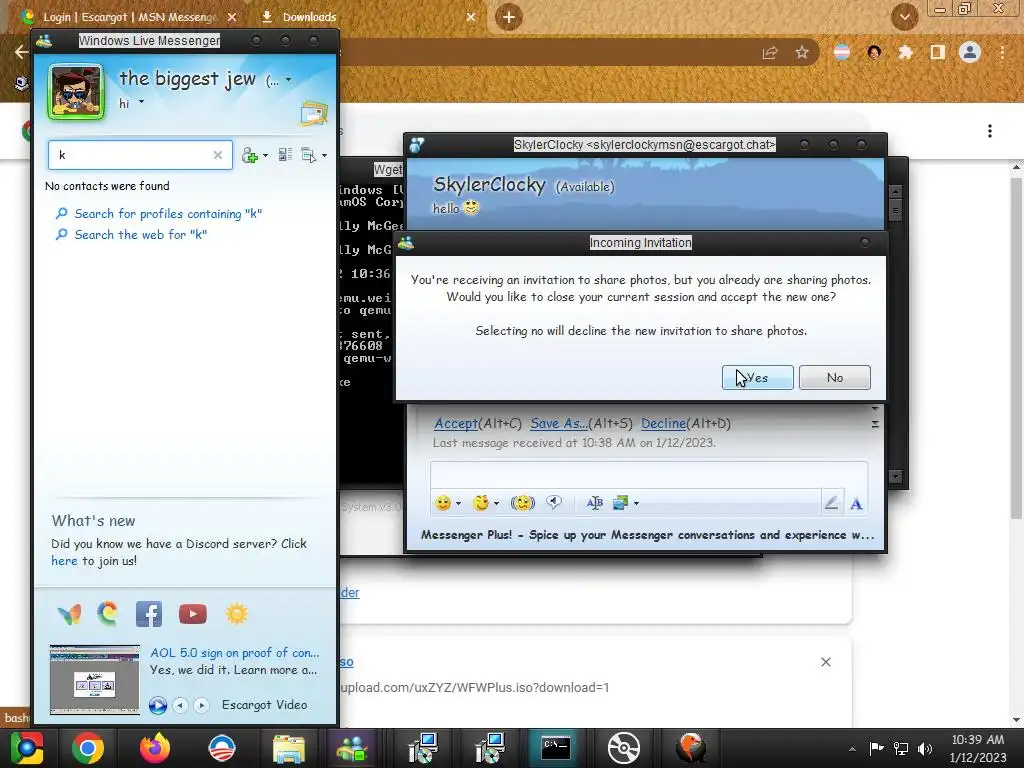Click the Add a contact icon

pyautogui.click(x=249, y=155)
